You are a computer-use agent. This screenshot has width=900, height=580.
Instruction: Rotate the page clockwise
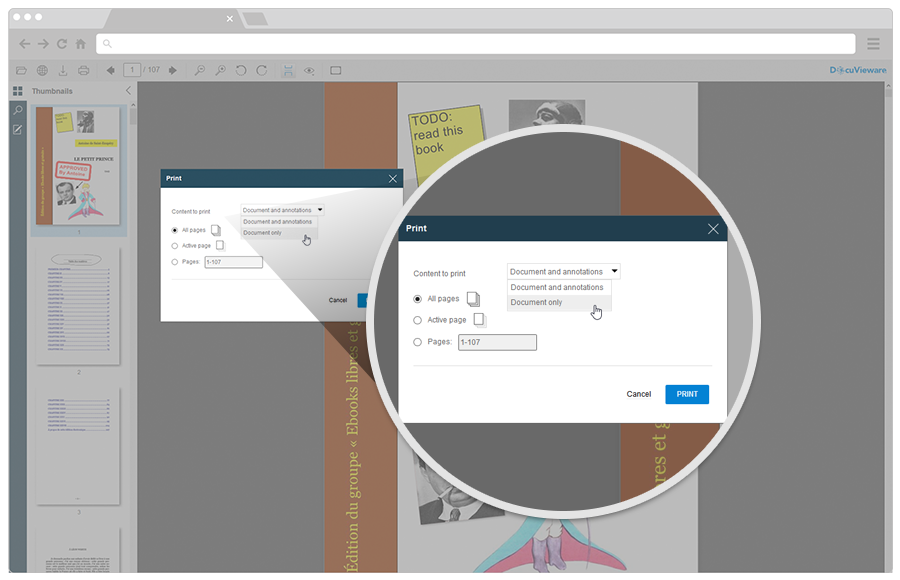tap(262, 70)
